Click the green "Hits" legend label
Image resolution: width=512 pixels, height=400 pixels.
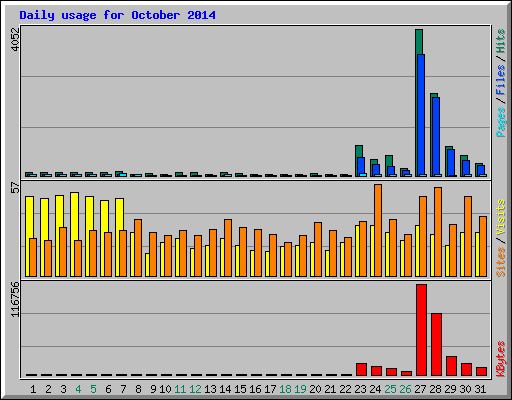tap(500, 41)
